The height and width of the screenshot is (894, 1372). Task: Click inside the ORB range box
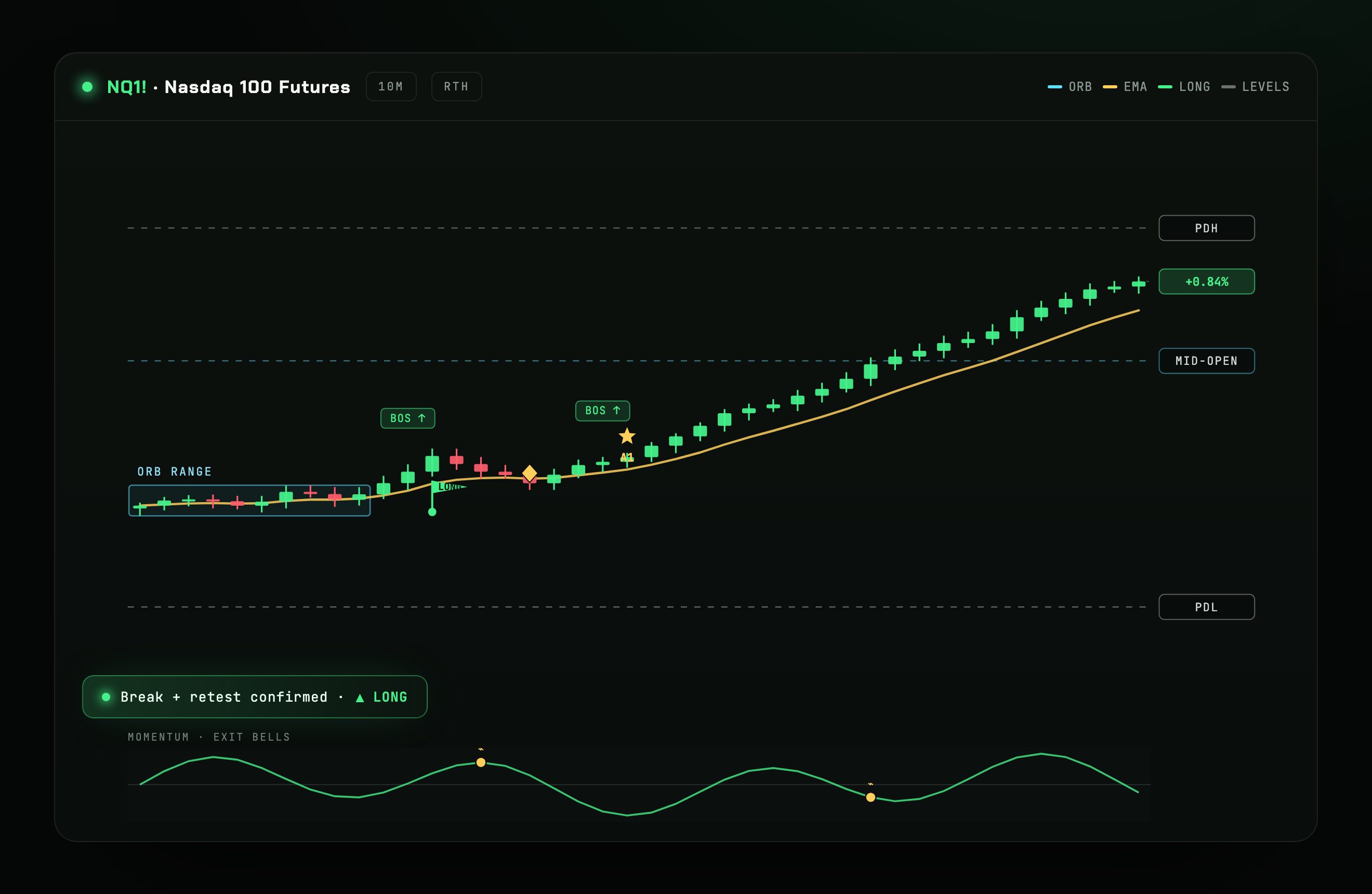(249, 501)
